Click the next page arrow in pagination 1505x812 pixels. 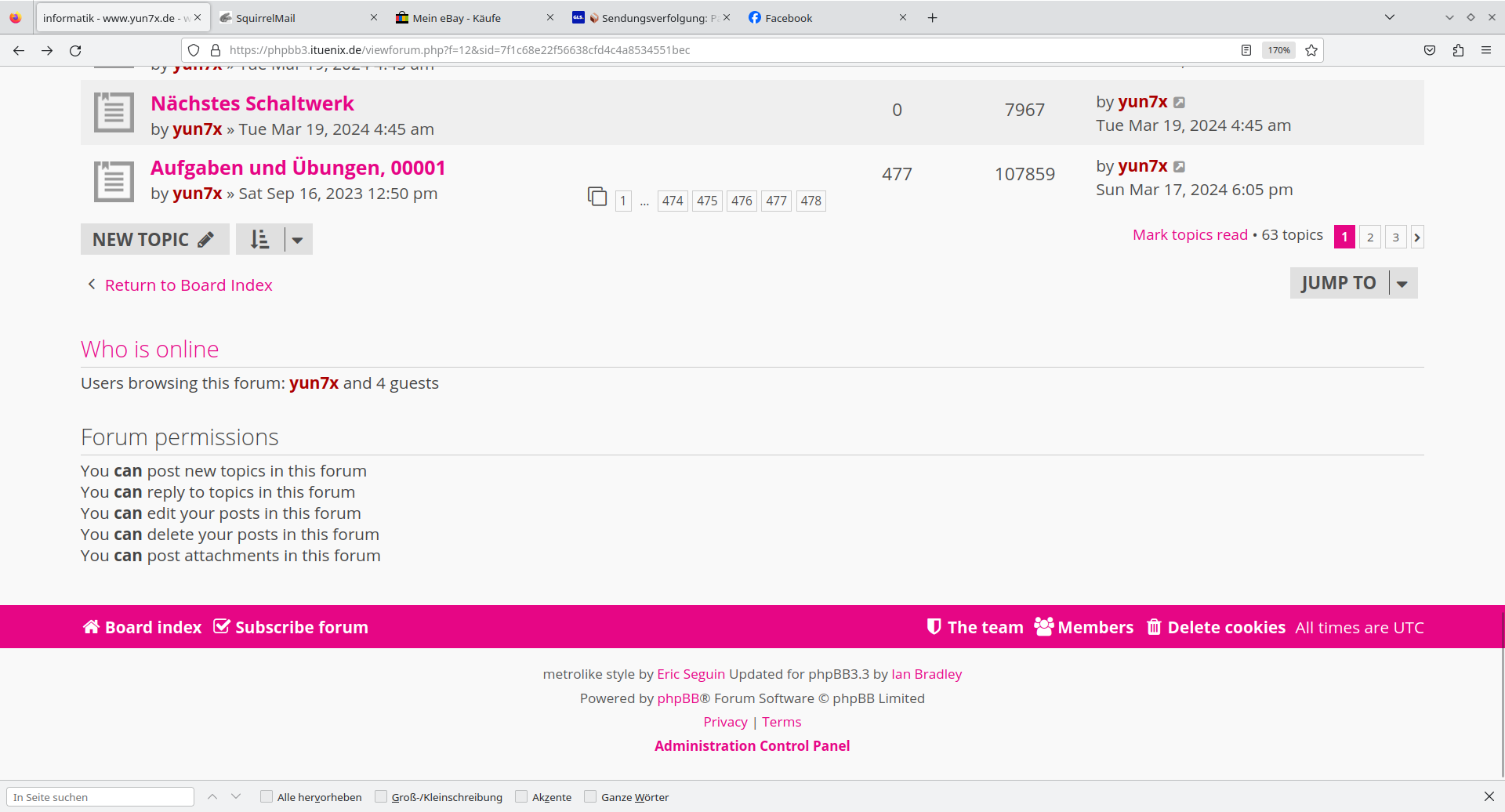pyautogui.click(x=1417, y=237)
